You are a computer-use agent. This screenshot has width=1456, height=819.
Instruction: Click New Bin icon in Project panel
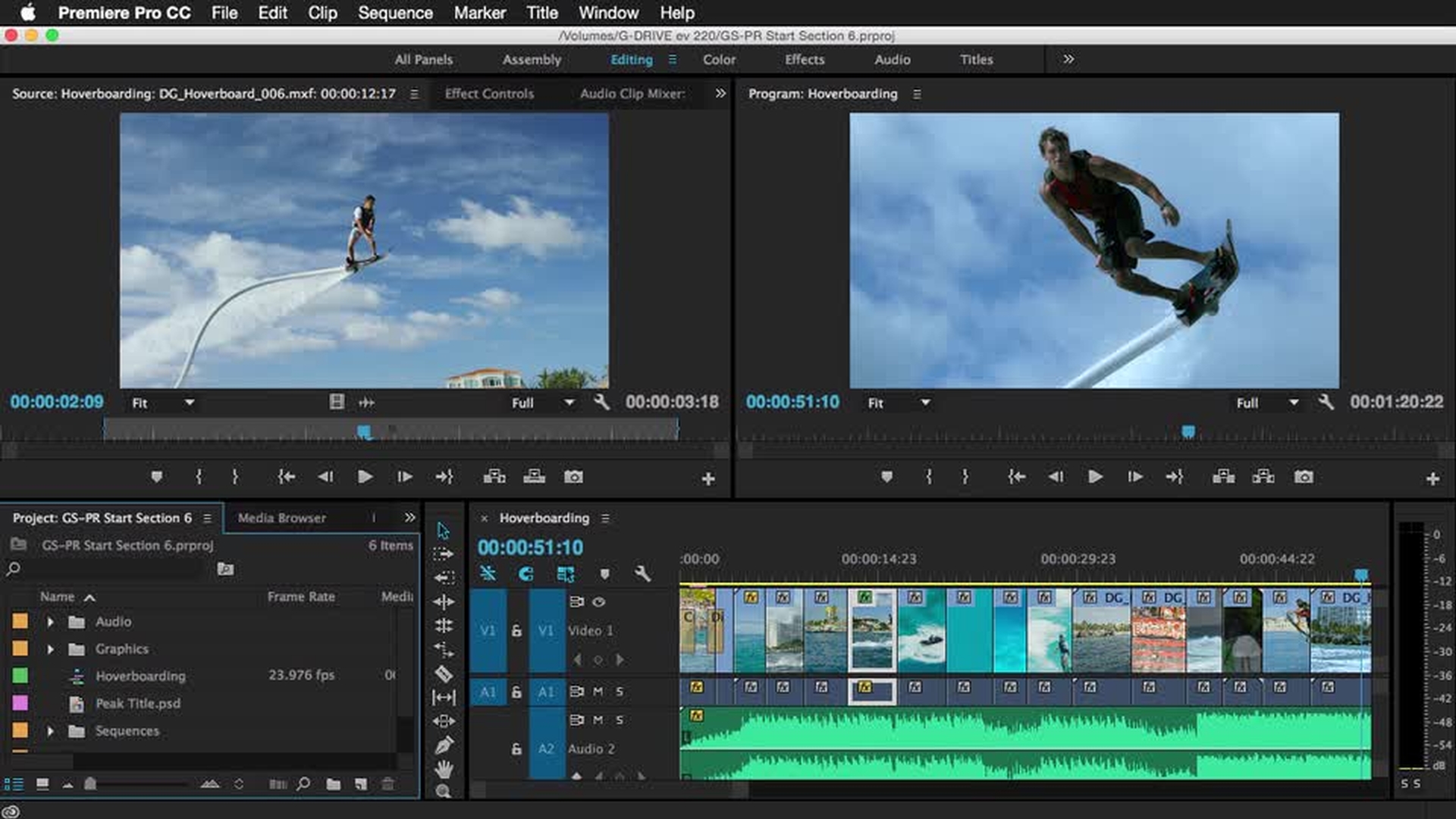(x=333, y=784)
